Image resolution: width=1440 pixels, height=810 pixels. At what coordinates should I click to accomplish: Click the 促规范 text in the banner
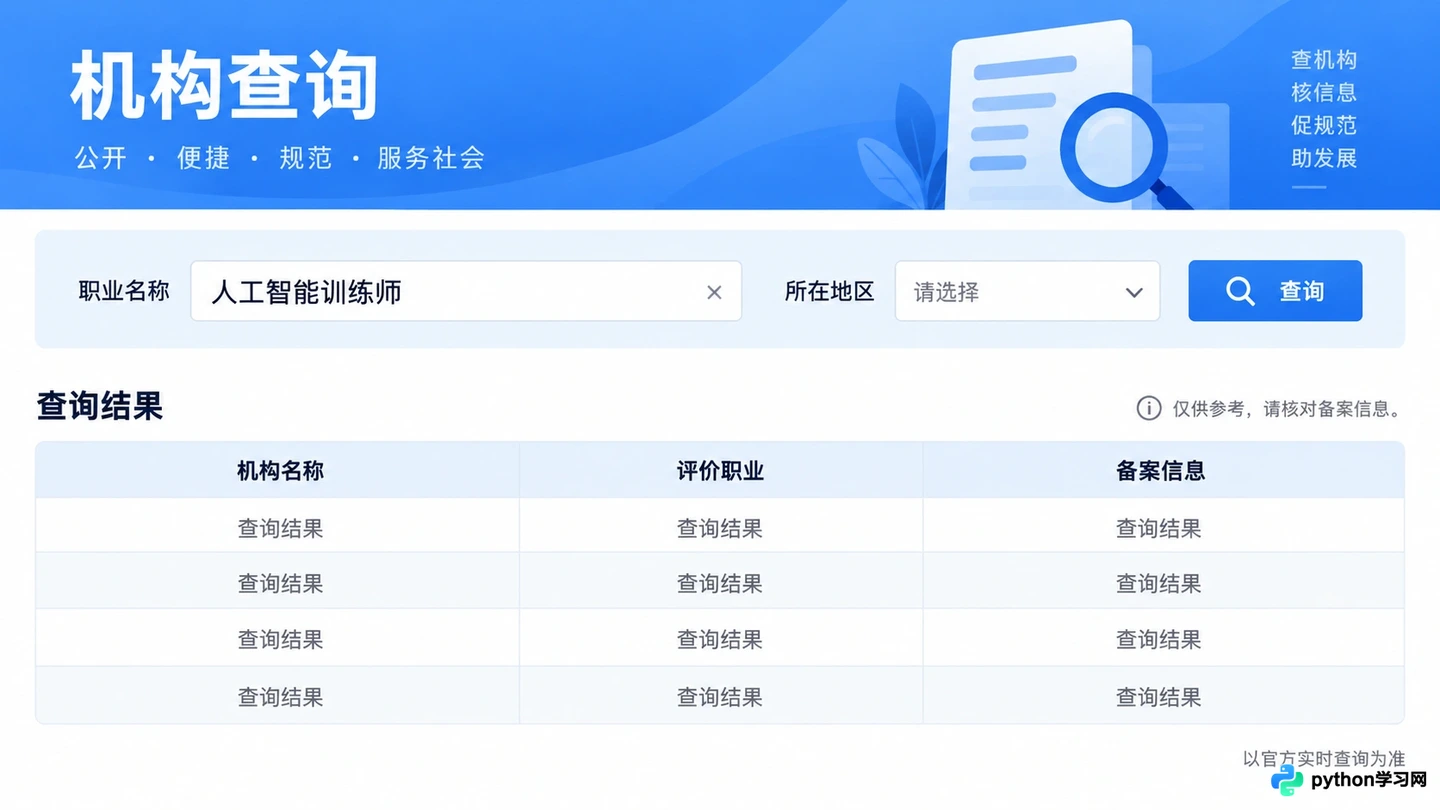pyautogui.click(x=1324, y=125)
